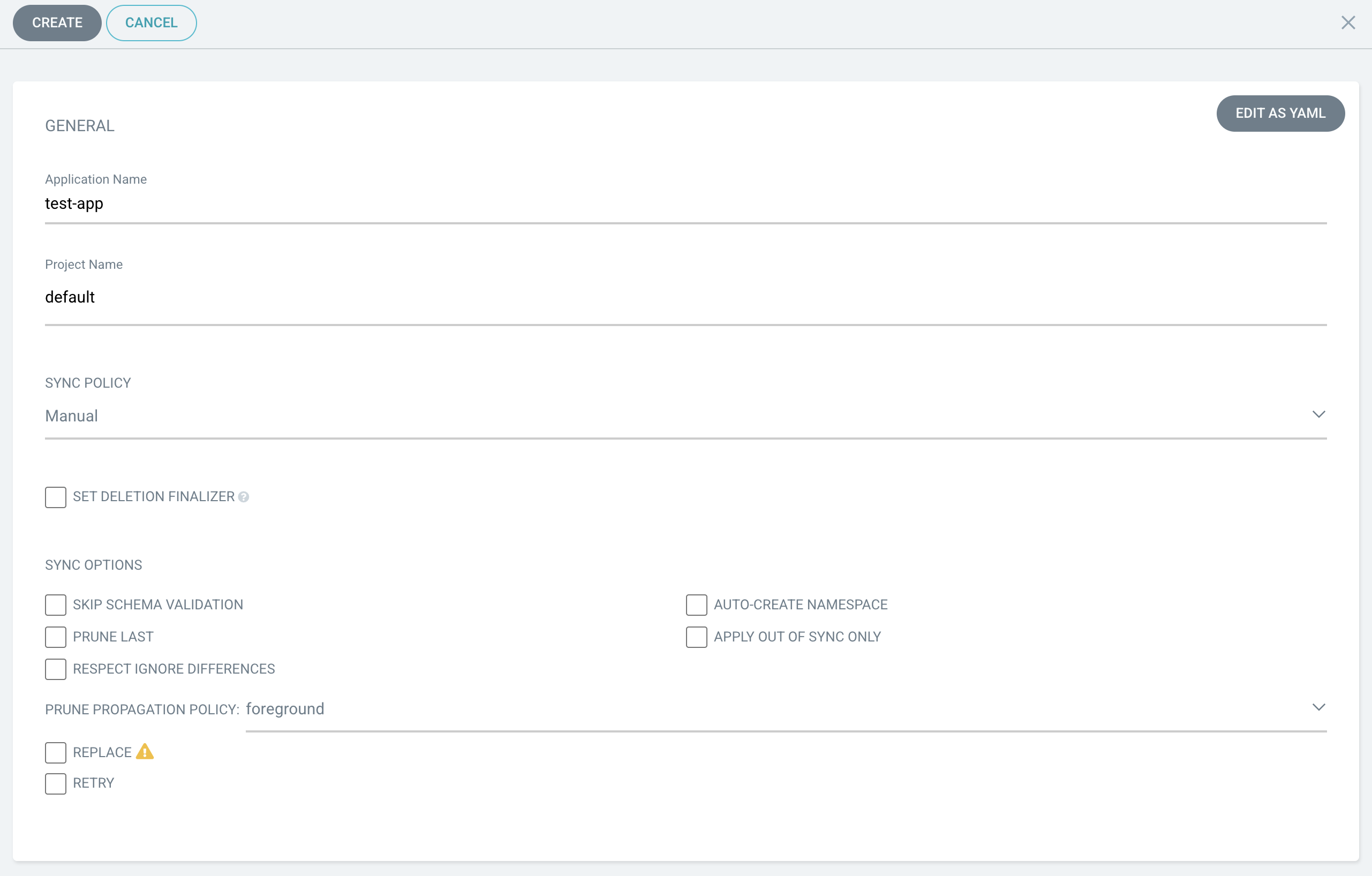Check Apply Out Of Sync Only

click(696, 637)
